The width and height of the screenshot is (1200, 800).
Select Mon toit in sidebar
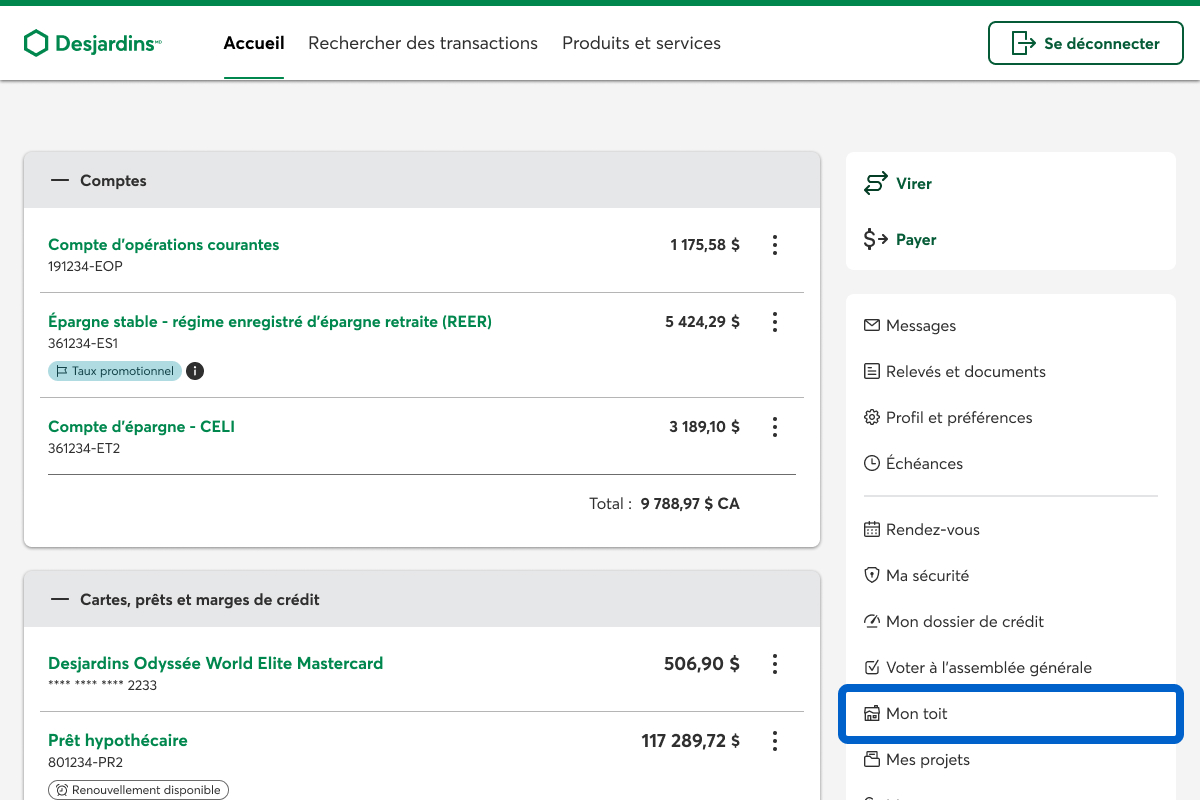coord(916,714)
